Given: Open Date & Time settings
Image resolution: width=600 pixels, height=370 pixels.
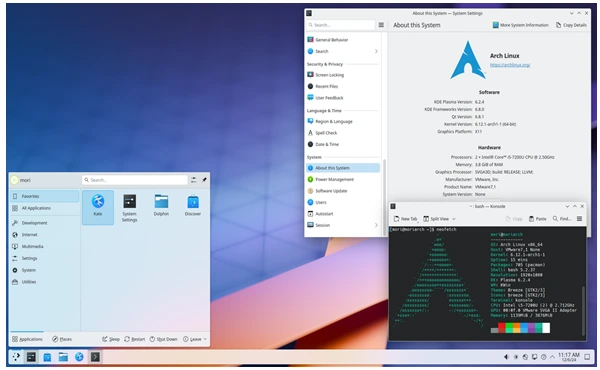Looking at the screenshot, I should (x=343, y=144).
